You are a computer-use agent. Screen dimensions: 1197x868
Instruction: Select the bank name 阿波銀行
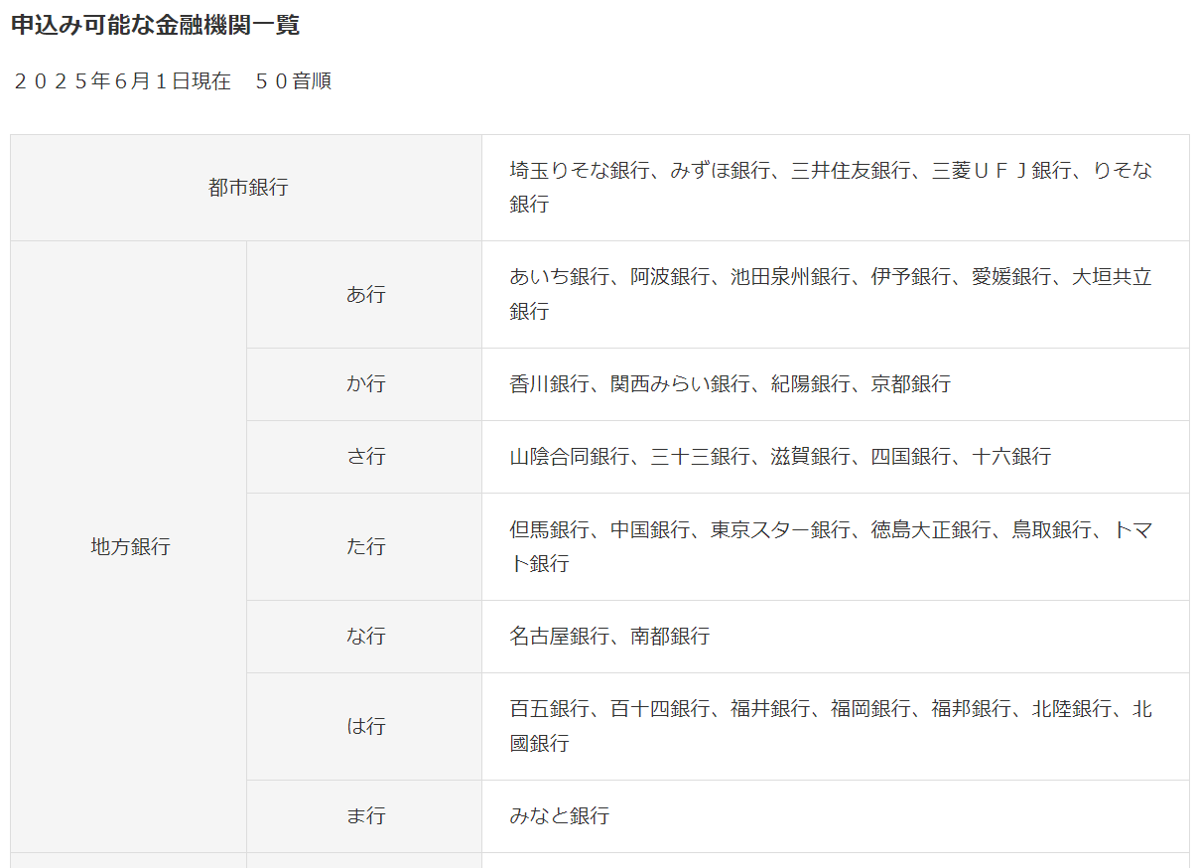(x=669, y=276)
